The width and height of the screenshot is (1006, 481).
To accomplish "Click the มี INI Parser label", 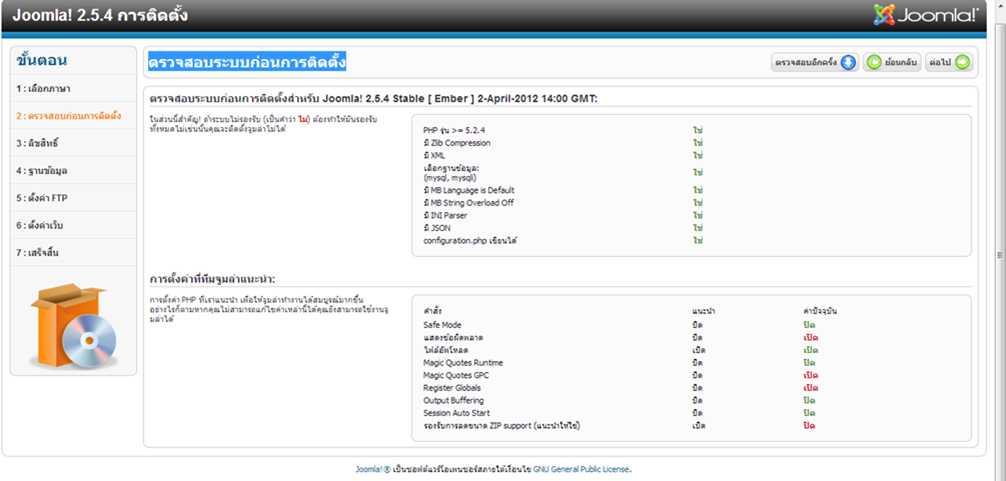I will [x=447, y=215].
